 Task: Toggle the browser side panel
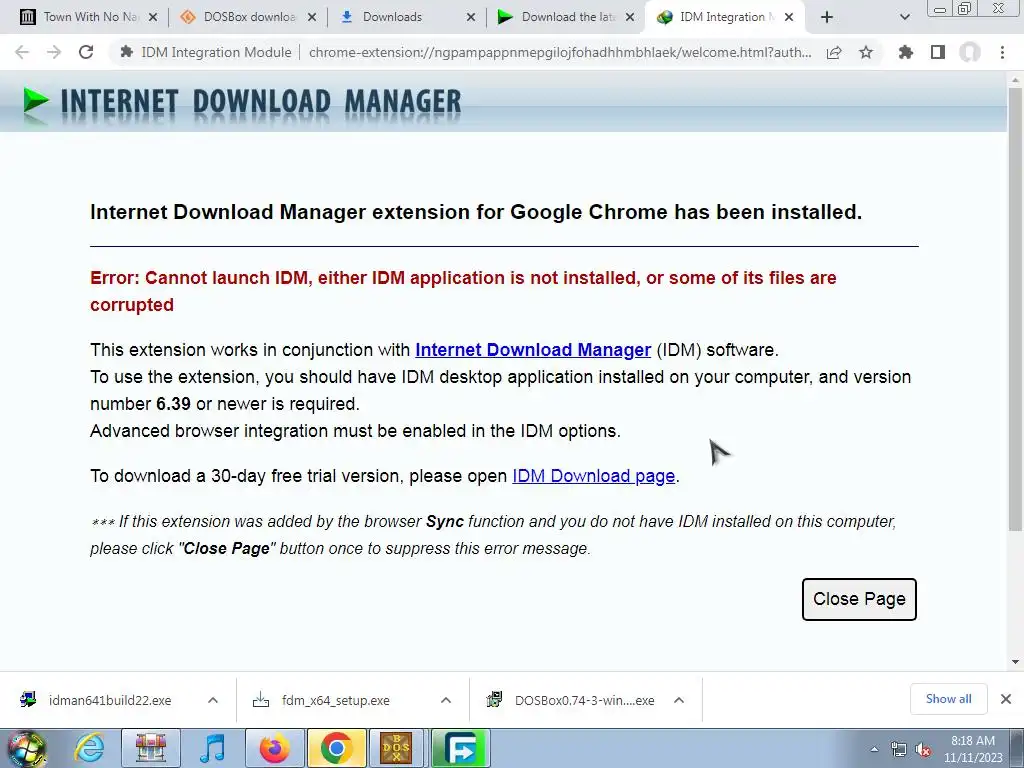click(938, 52)
